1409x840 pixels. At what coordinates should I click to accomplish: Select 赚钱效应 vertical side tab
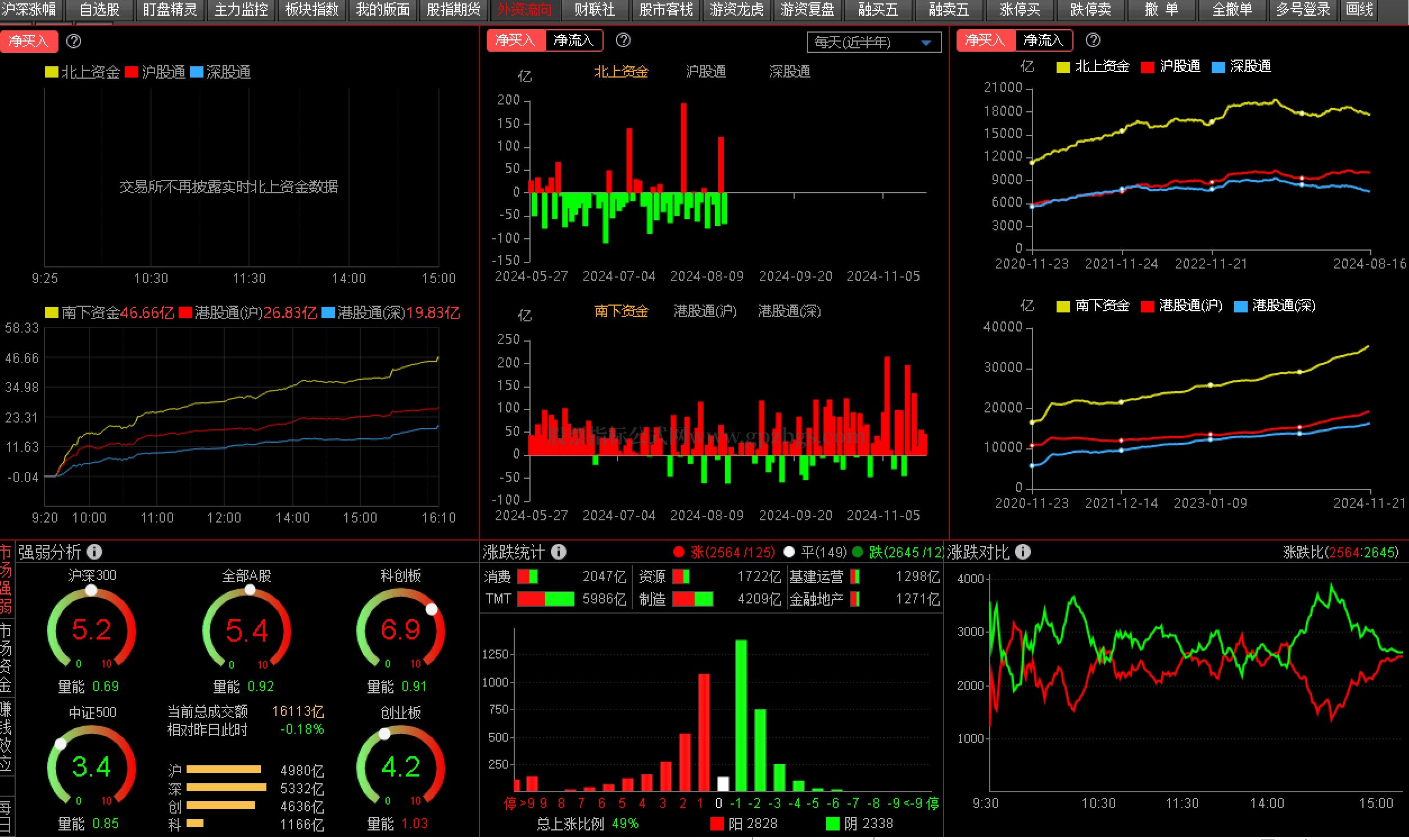coord(6,737)
